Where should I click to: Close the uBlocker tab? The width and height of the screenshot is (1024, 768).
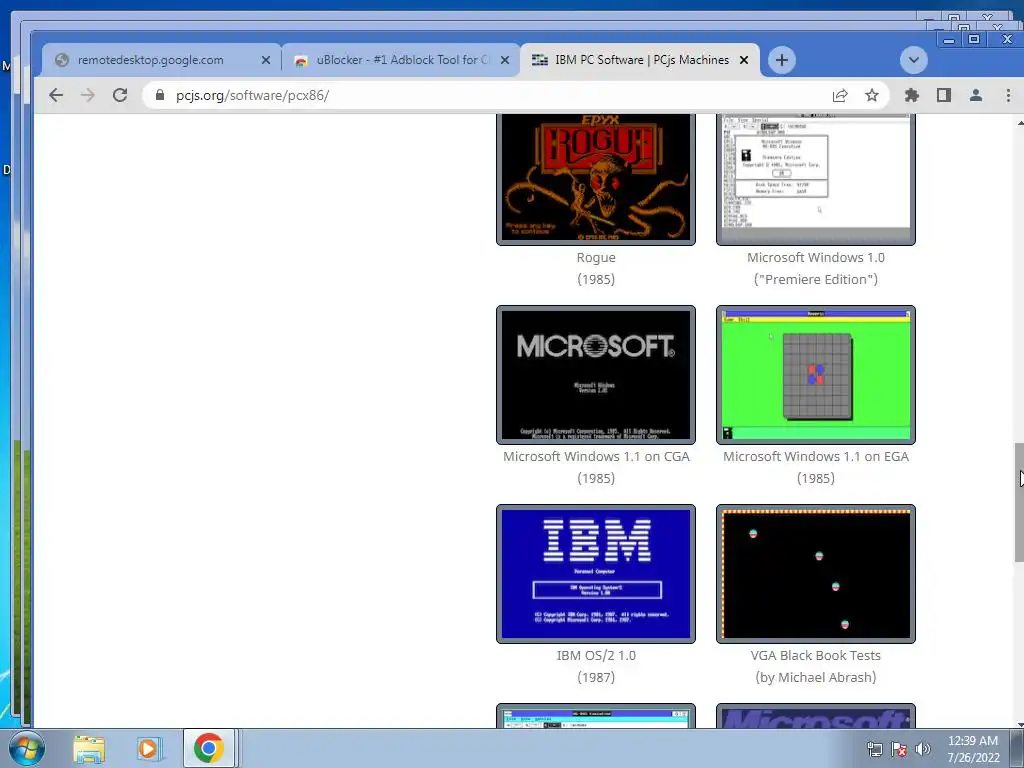(505, 60)
